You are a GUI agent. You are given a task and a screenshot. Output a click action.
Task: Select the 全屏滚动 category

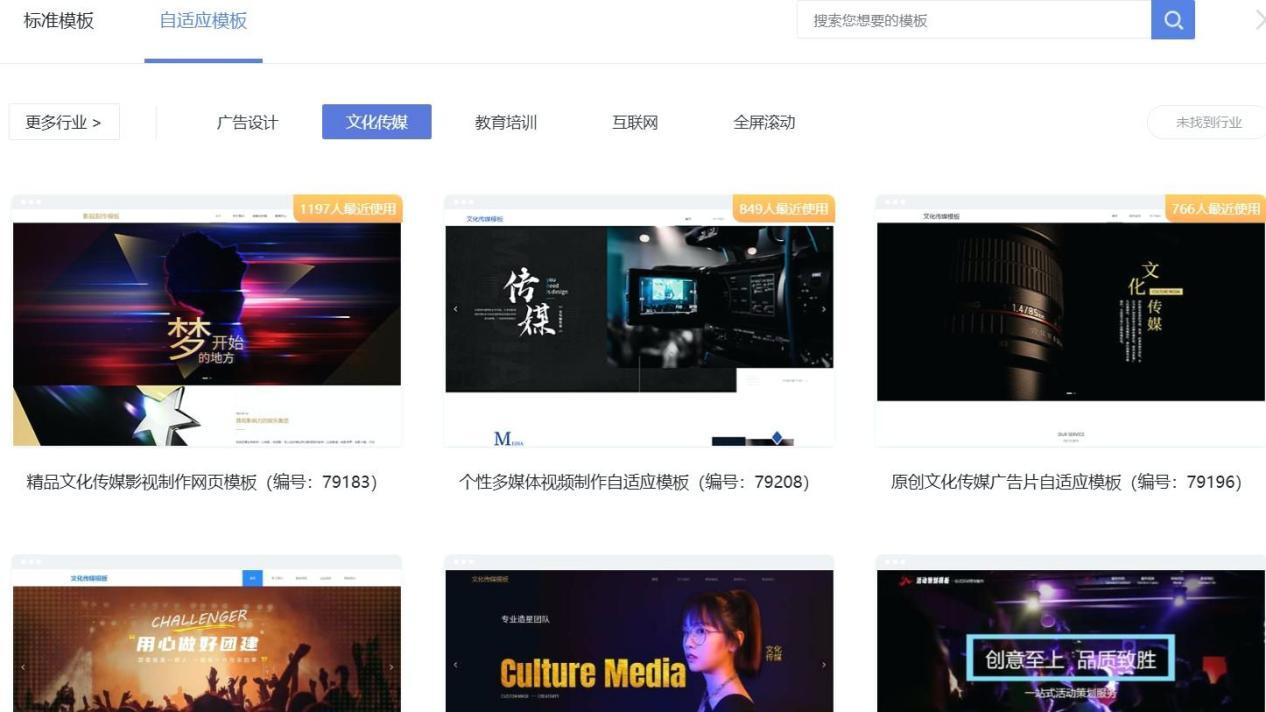763,122
